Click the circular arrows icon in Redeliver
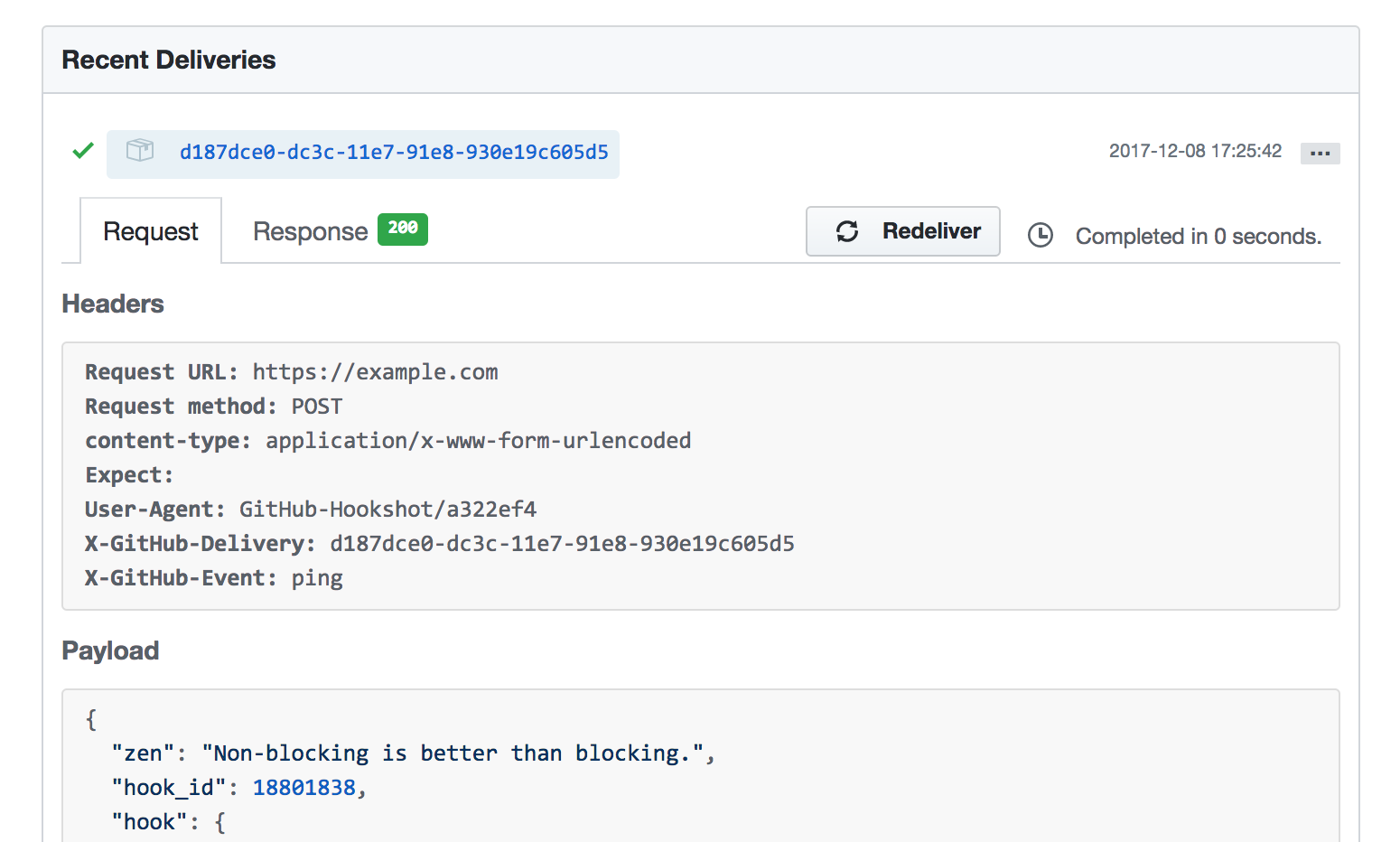1400x842 pixels. pos(847,231)
